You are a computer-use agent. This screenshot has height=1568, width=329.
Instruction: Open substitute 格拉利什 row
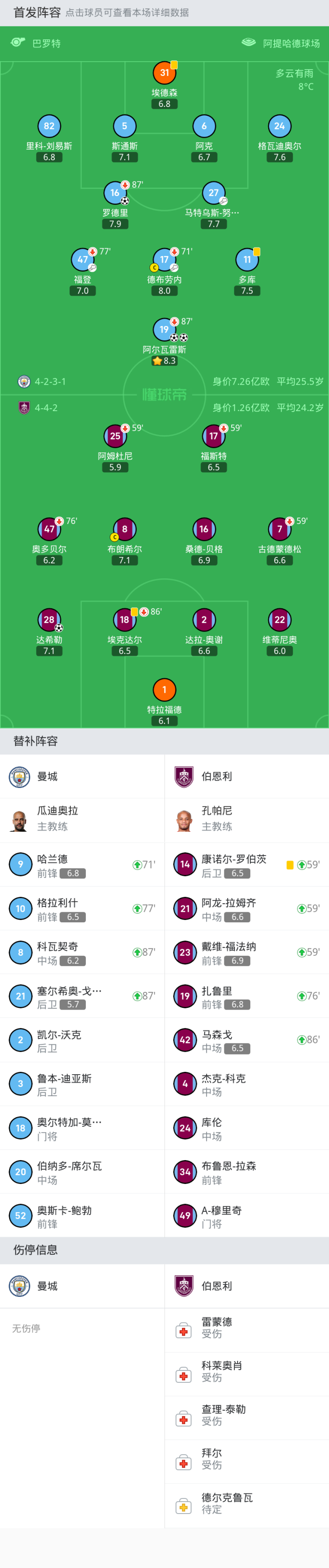tap(82, 909)
